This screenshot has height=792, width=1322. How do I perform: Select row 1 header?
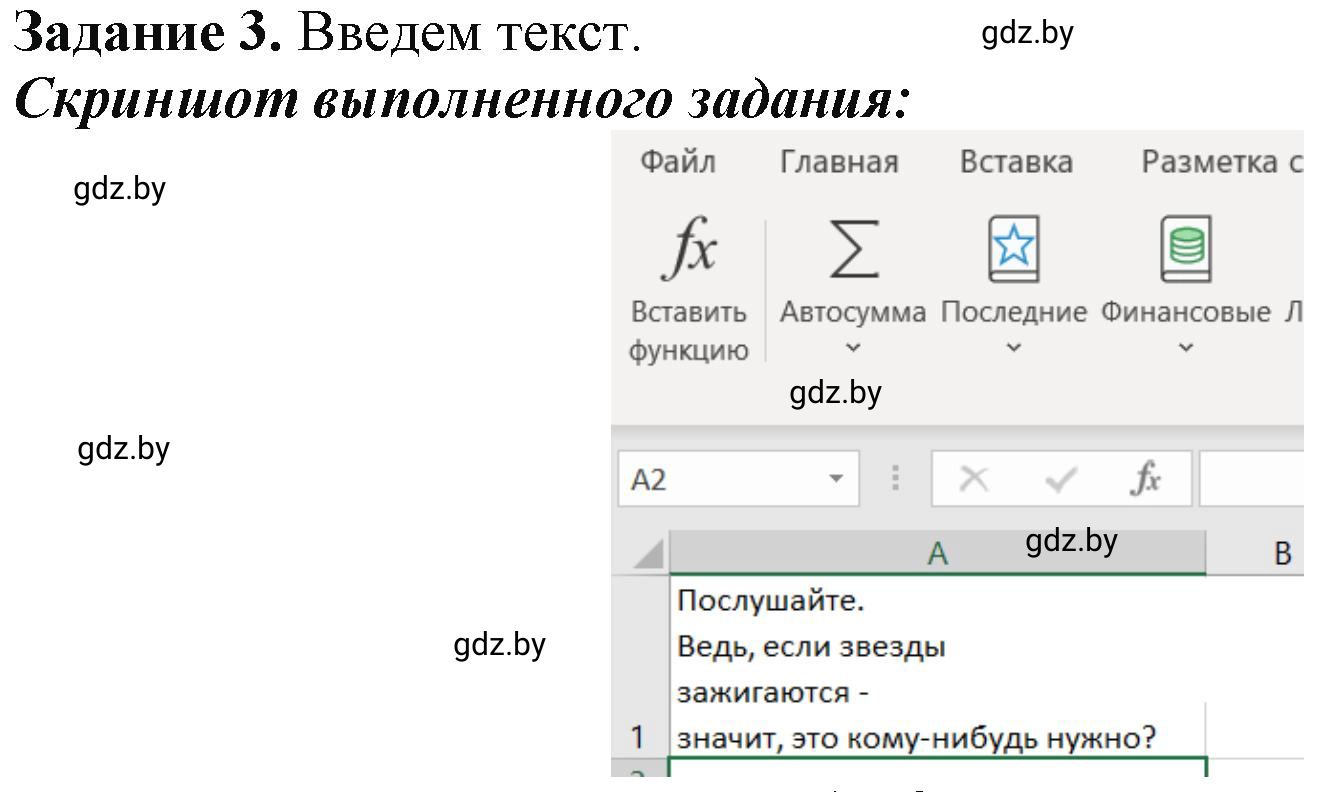click(x=639, y=667)
